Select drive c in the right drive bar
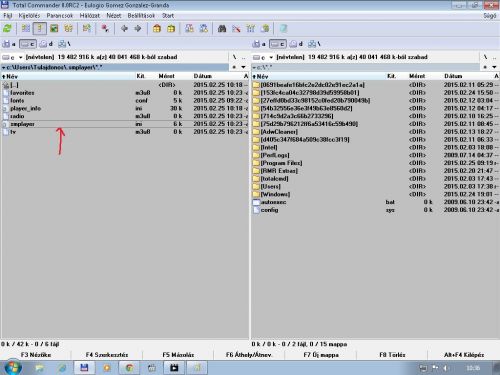500x375 pixels. (x=277, y=44)
